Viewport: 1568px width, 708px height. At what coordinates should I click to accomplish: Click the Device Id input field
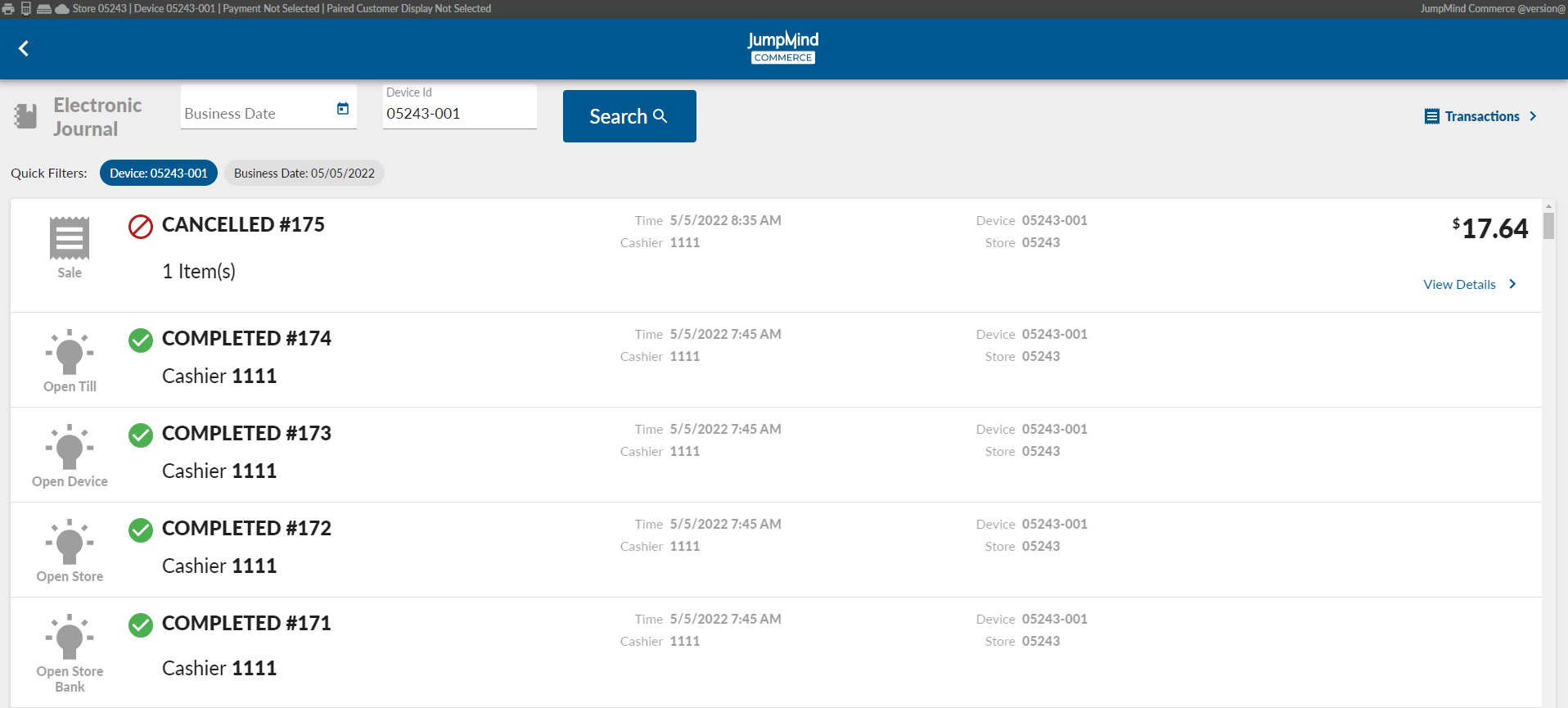click(x=458, y=114)
